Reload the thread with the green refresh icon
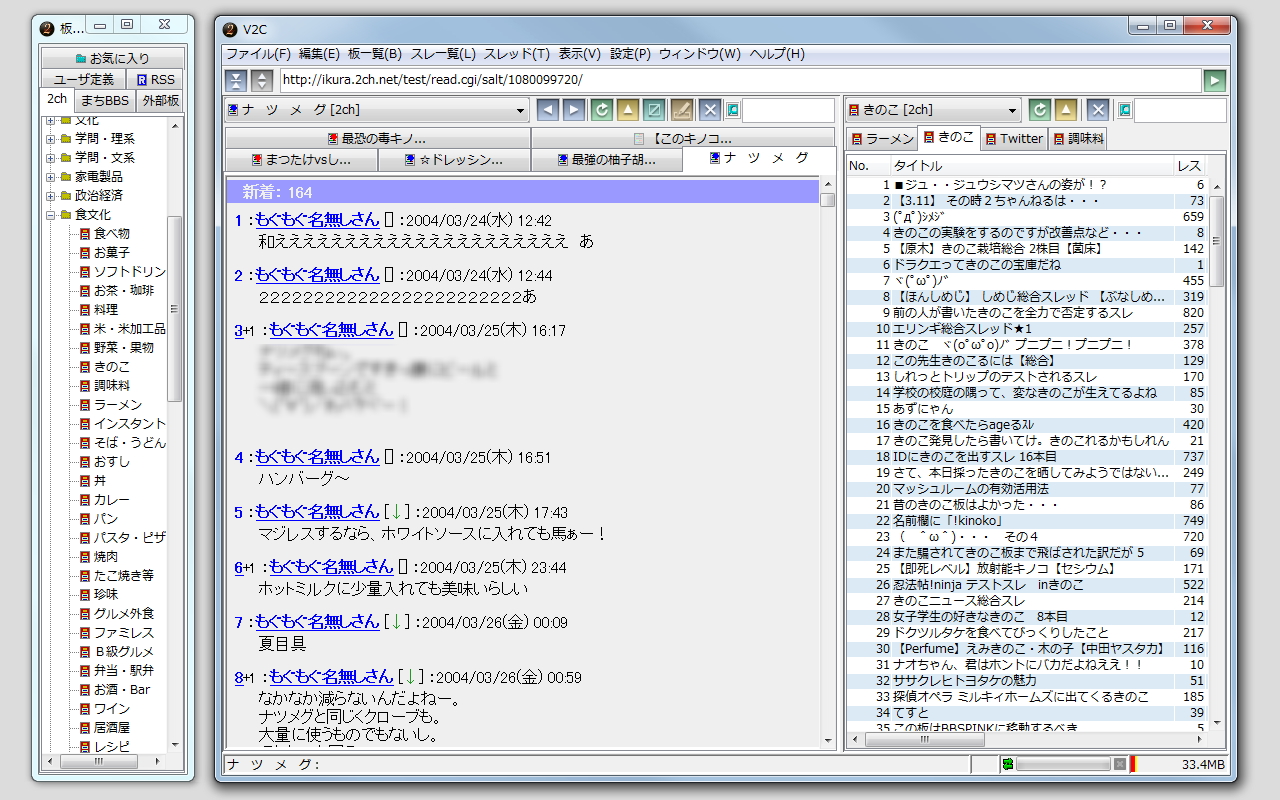 click(601, 110)
